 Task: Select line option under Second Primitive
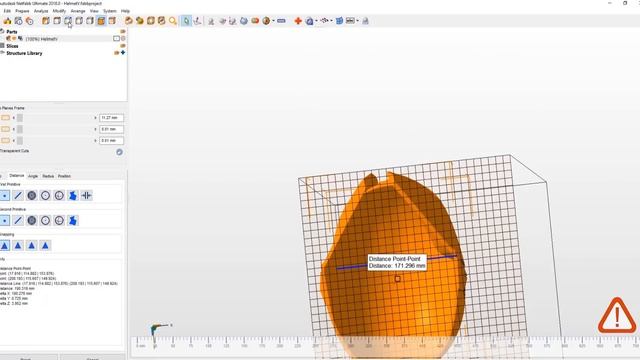point(18,221)
